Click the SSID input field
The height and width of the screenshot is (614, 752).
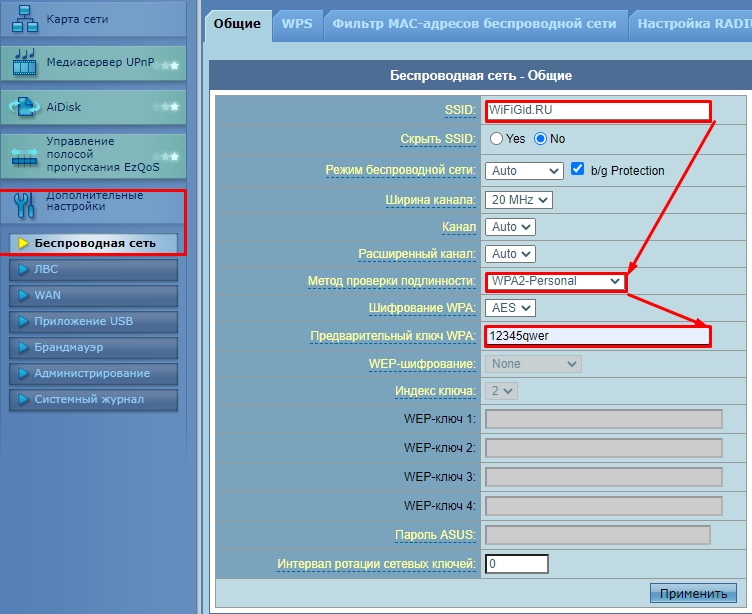tap(598, 111)
